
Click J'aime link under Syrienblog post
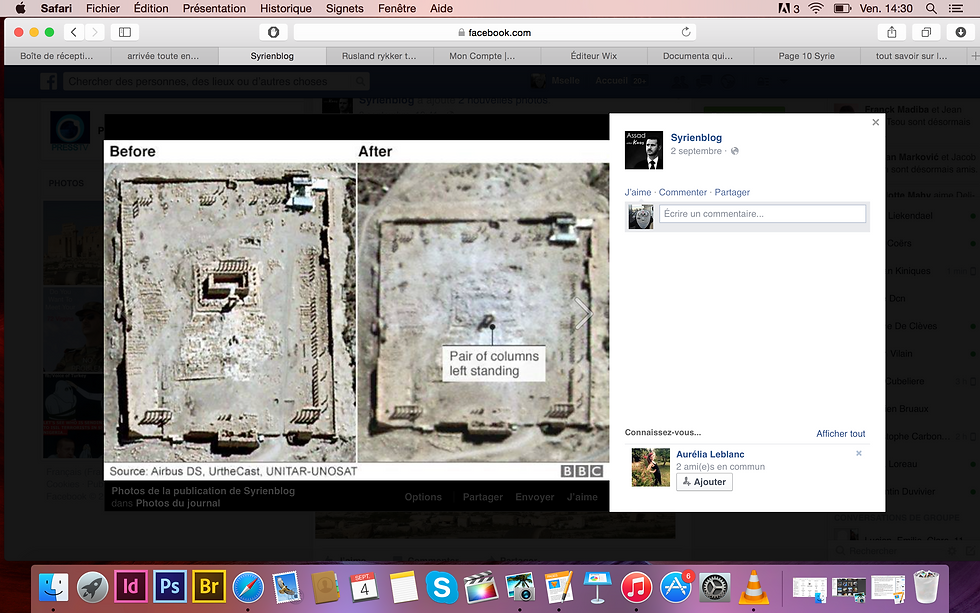click(x=638, y=192)
